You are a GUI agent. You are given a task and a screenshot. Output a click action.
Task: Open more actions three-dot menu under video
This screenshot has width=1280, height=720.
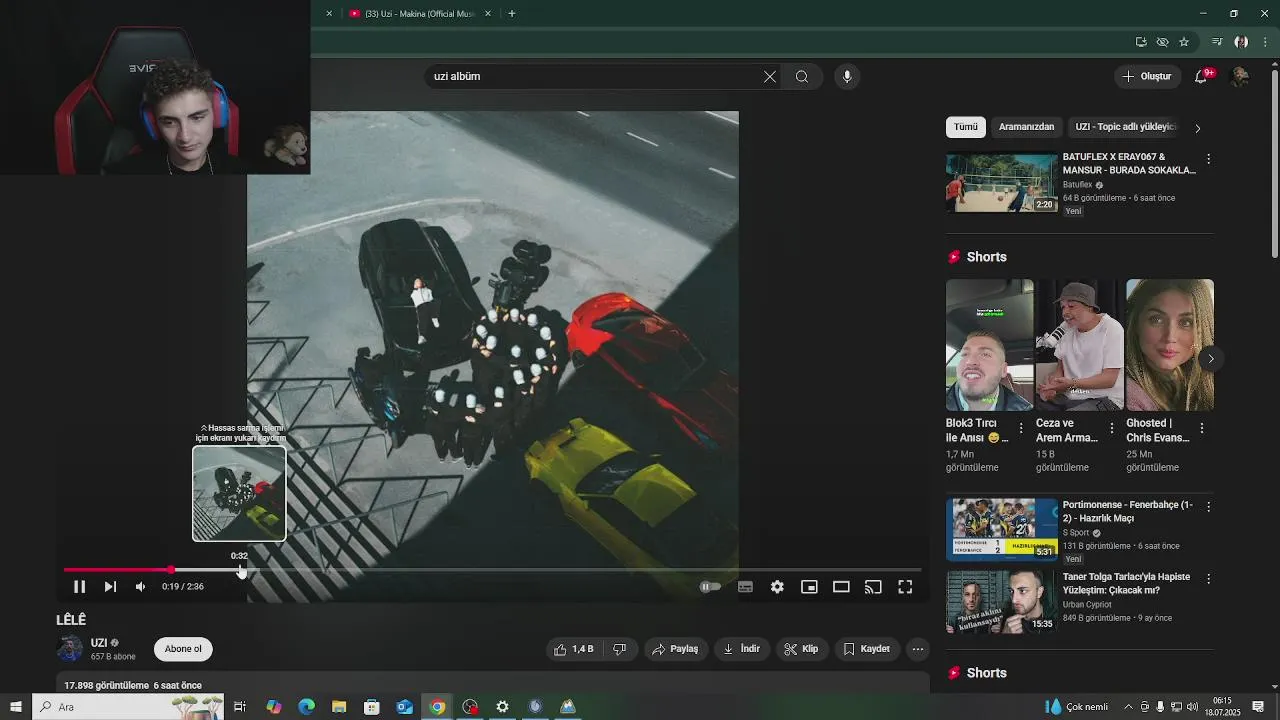point(918,649)
